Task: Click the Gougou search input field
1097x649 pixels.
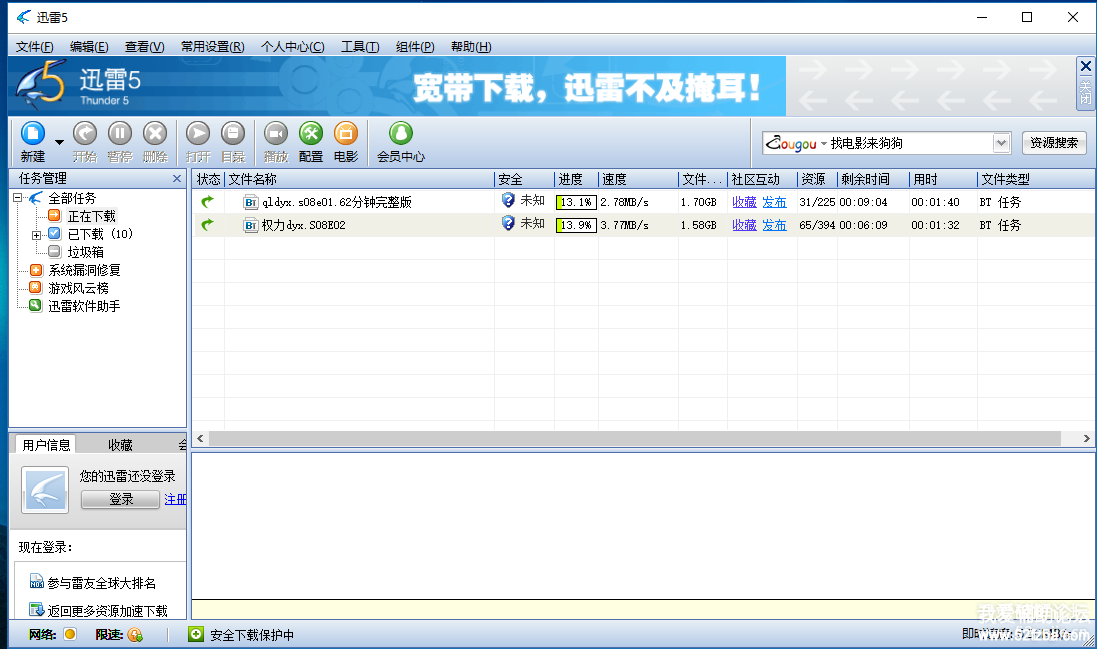Action: (x=910, y=143)
